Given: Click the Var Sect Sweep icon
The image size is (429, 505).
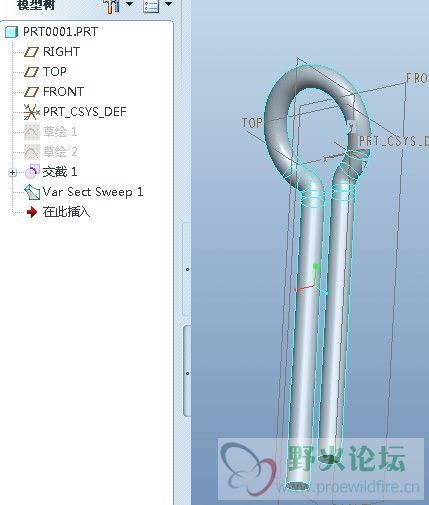Looking at the screenshot, I should click(32, 192).
